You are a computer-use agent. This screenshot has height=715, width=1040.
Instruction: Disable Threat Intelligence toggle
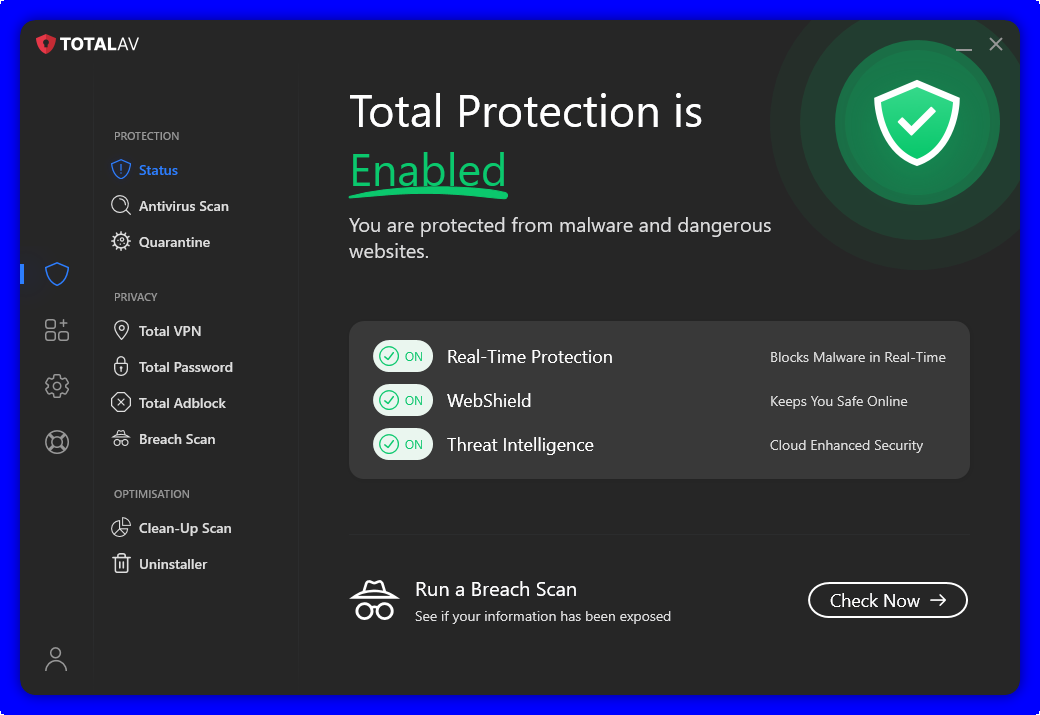tap(402, 445)
